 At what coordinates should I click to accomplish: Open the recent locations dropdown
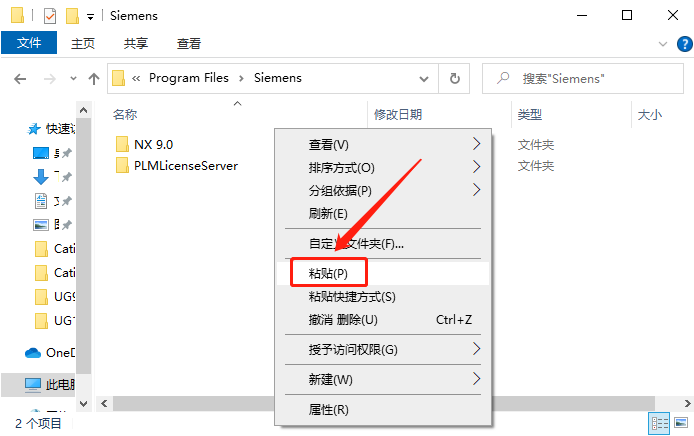73,79
